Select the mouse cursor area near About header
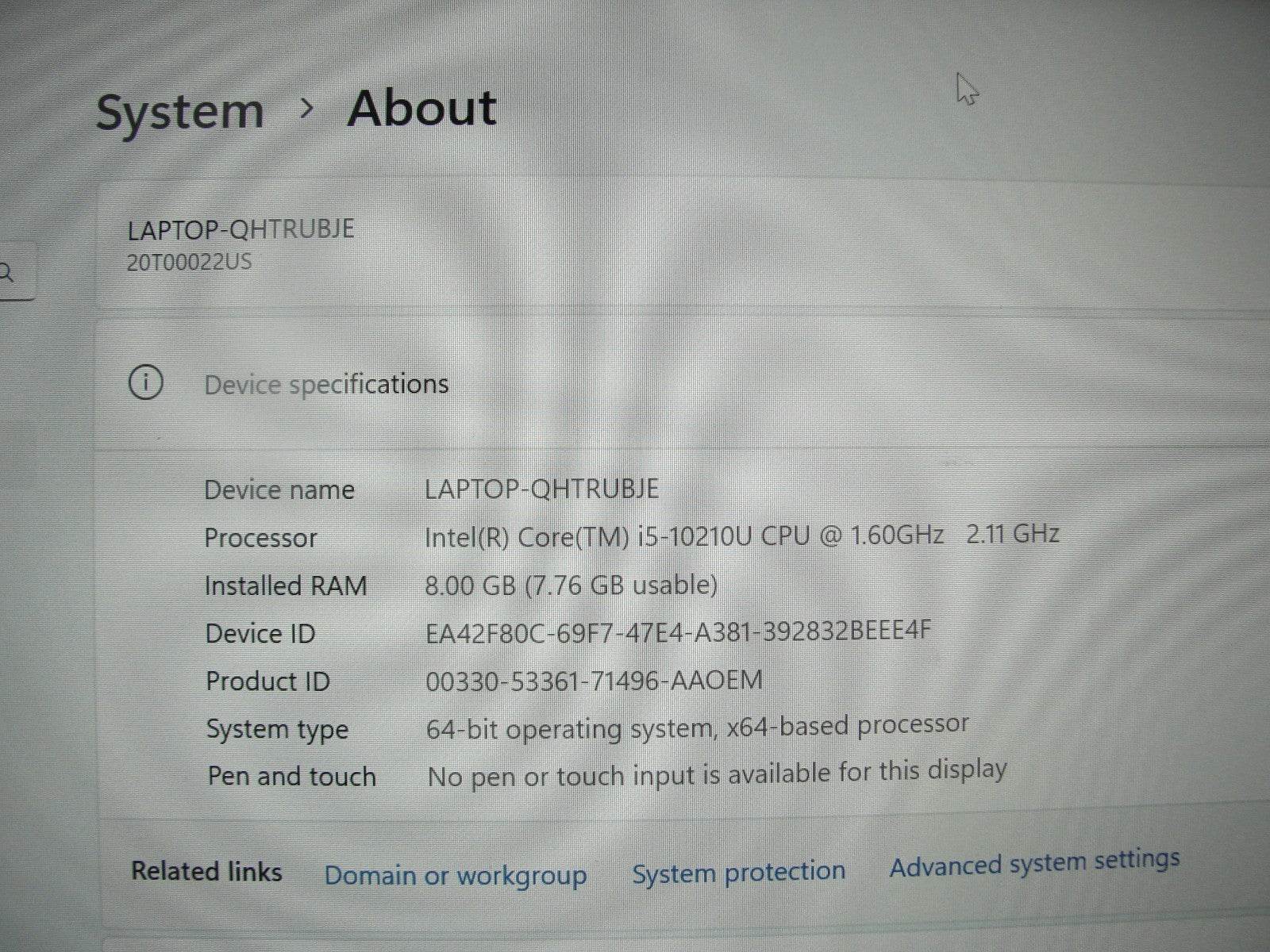 [966, 89]
